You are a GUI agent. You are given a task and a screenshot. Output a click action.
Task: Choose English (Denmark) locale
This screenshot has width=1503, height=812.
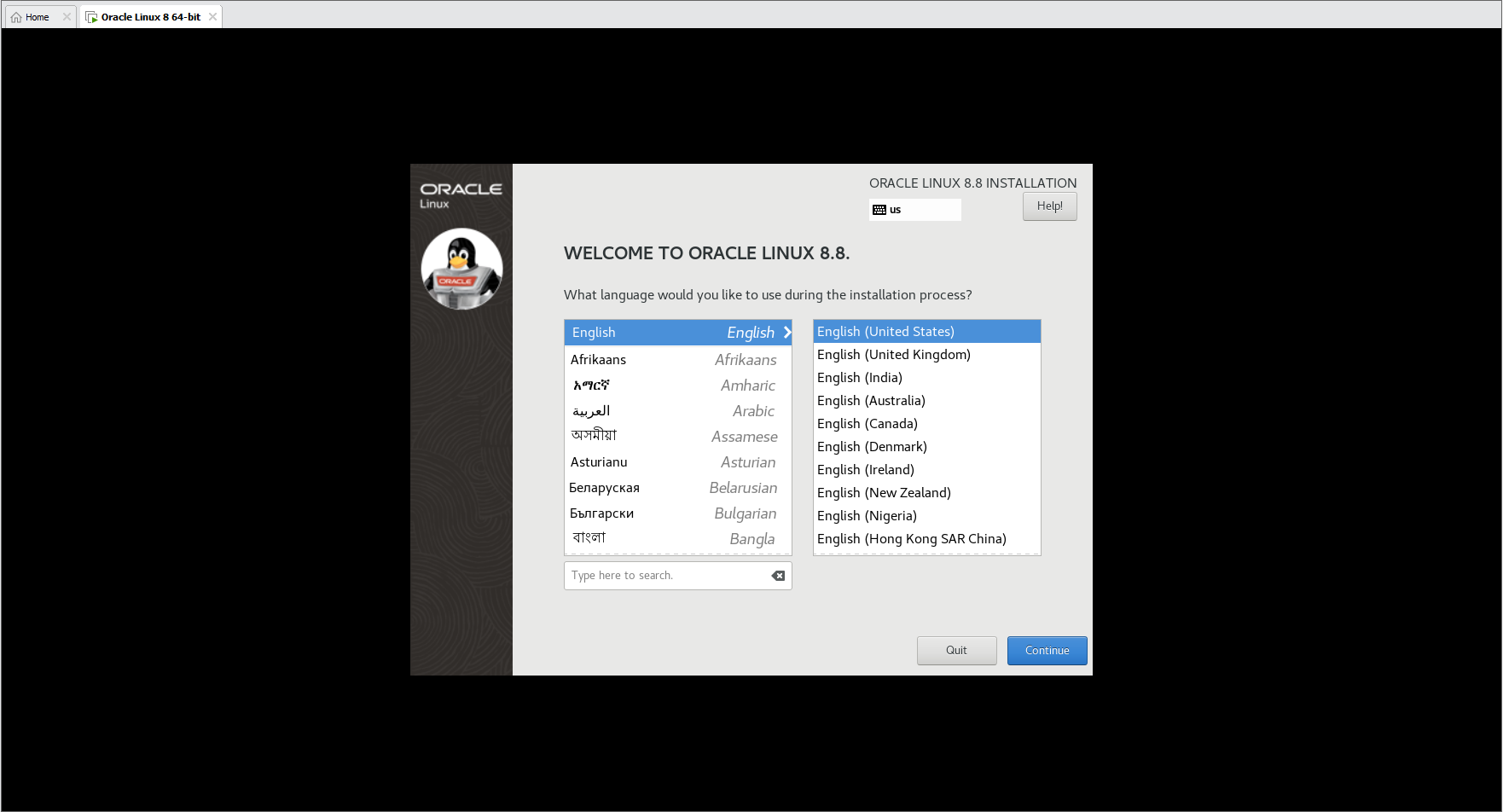(926, 447)
